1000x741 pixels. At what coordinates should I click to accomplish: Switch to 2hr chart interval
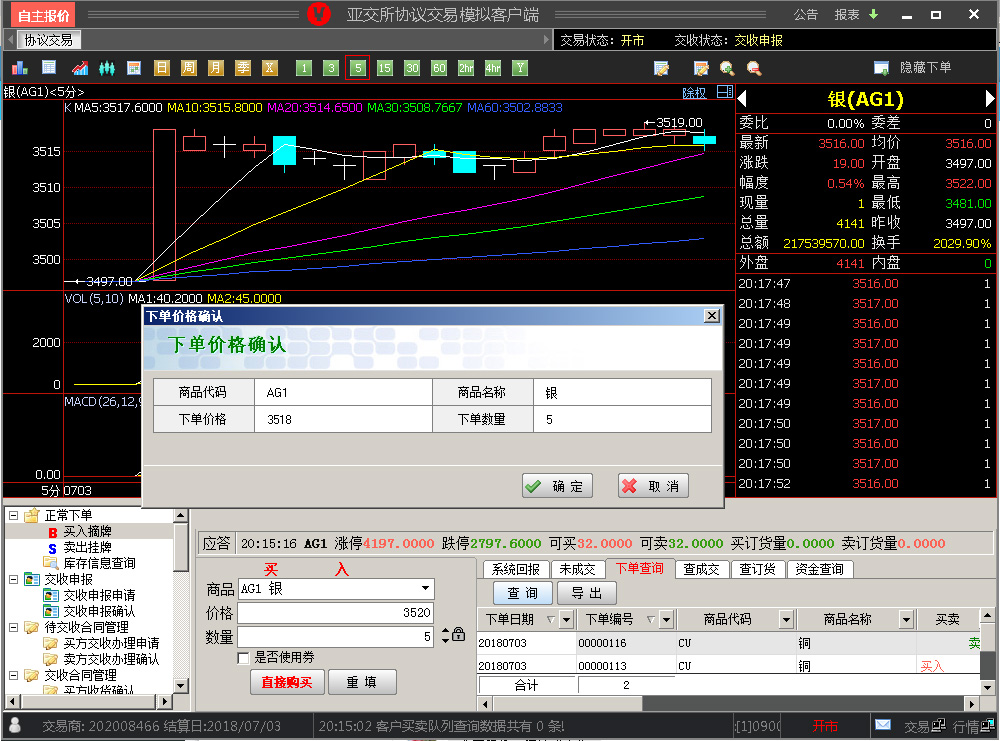coord(466,68)
